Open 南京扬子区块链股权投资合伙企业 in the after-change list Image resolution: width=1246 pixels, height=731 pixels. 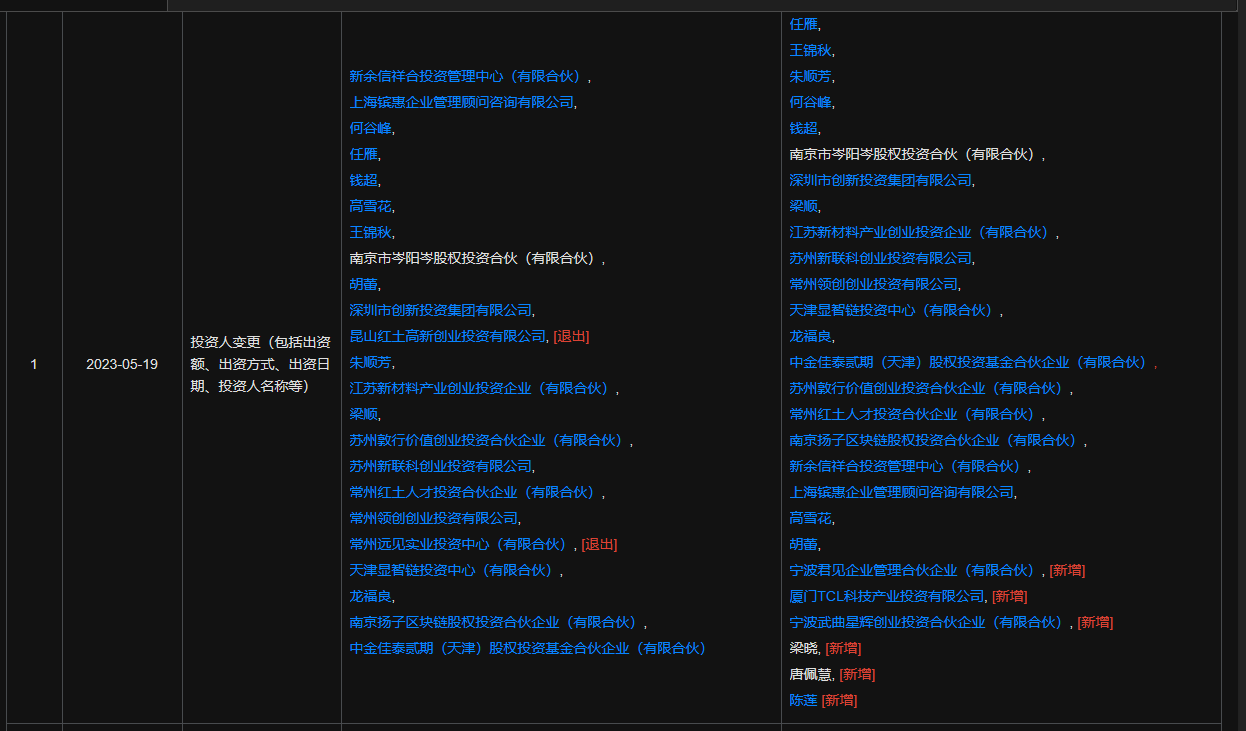pos(935,440)
